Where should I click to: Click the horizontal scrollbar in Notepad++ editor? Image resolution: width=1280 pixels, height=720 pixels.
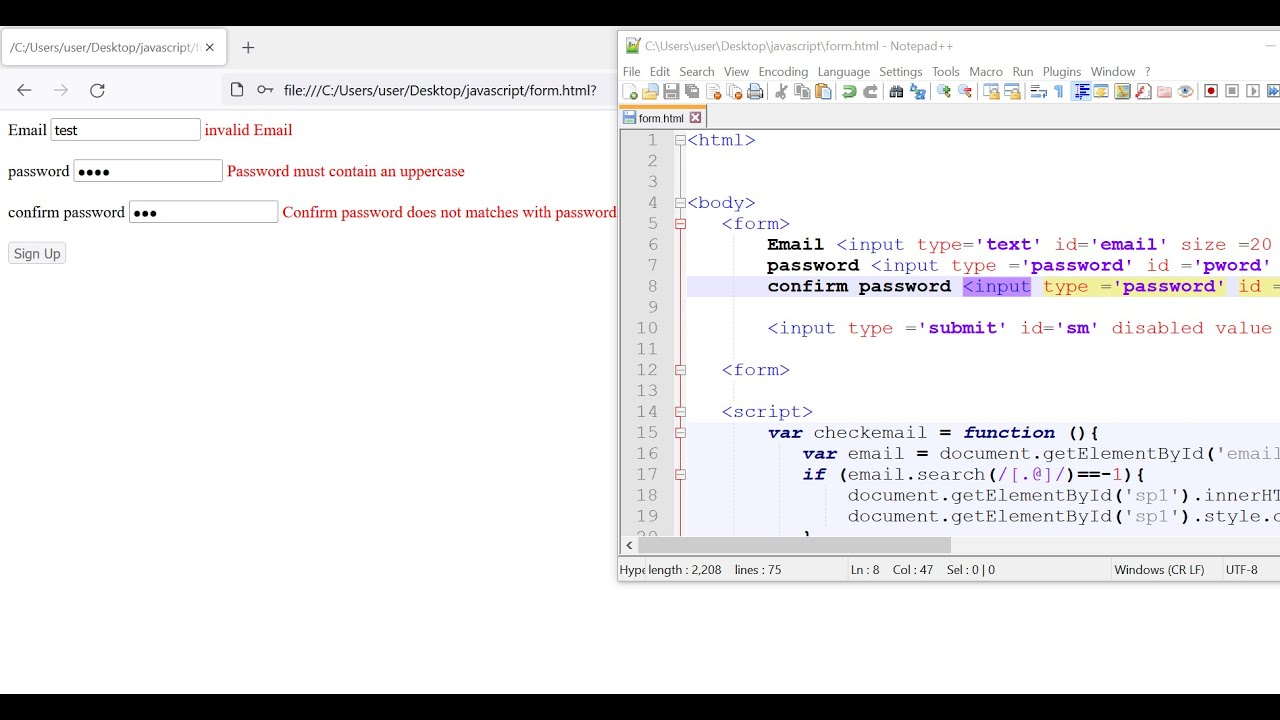pyautogui.click(x=795, y=546)
